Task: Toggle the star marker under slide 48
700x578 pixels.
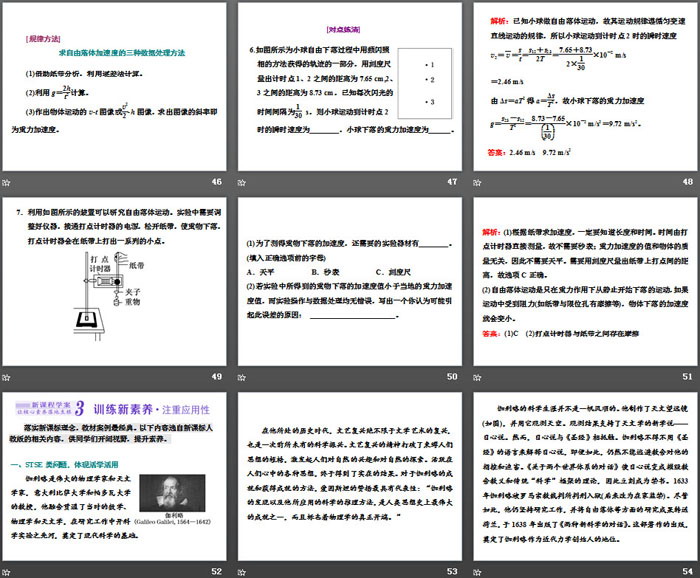Action: [x=477, y=181]
